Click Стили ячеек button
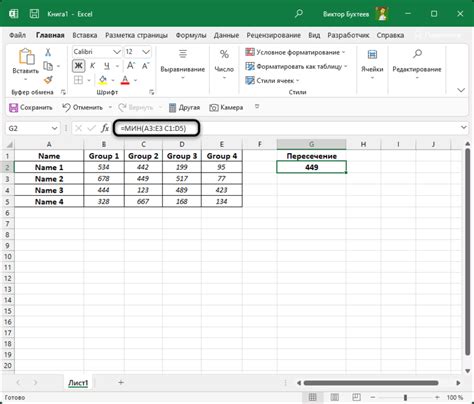This screenshot has height=404, width=474. click(272, 80)
